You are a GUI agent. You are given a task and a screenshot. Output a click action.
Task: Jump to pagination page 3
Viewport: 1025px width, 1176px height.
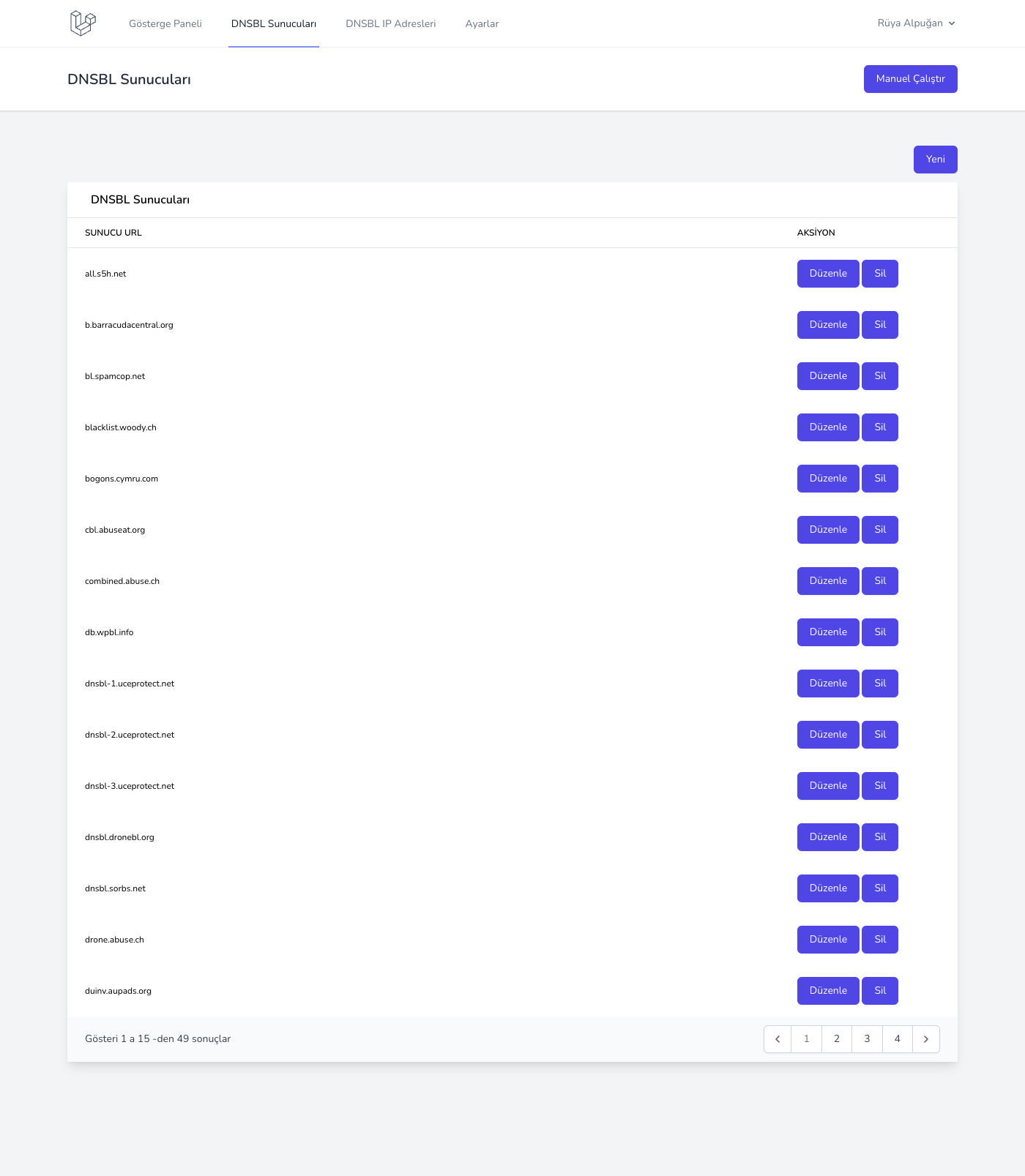[x=867, y=1039]
